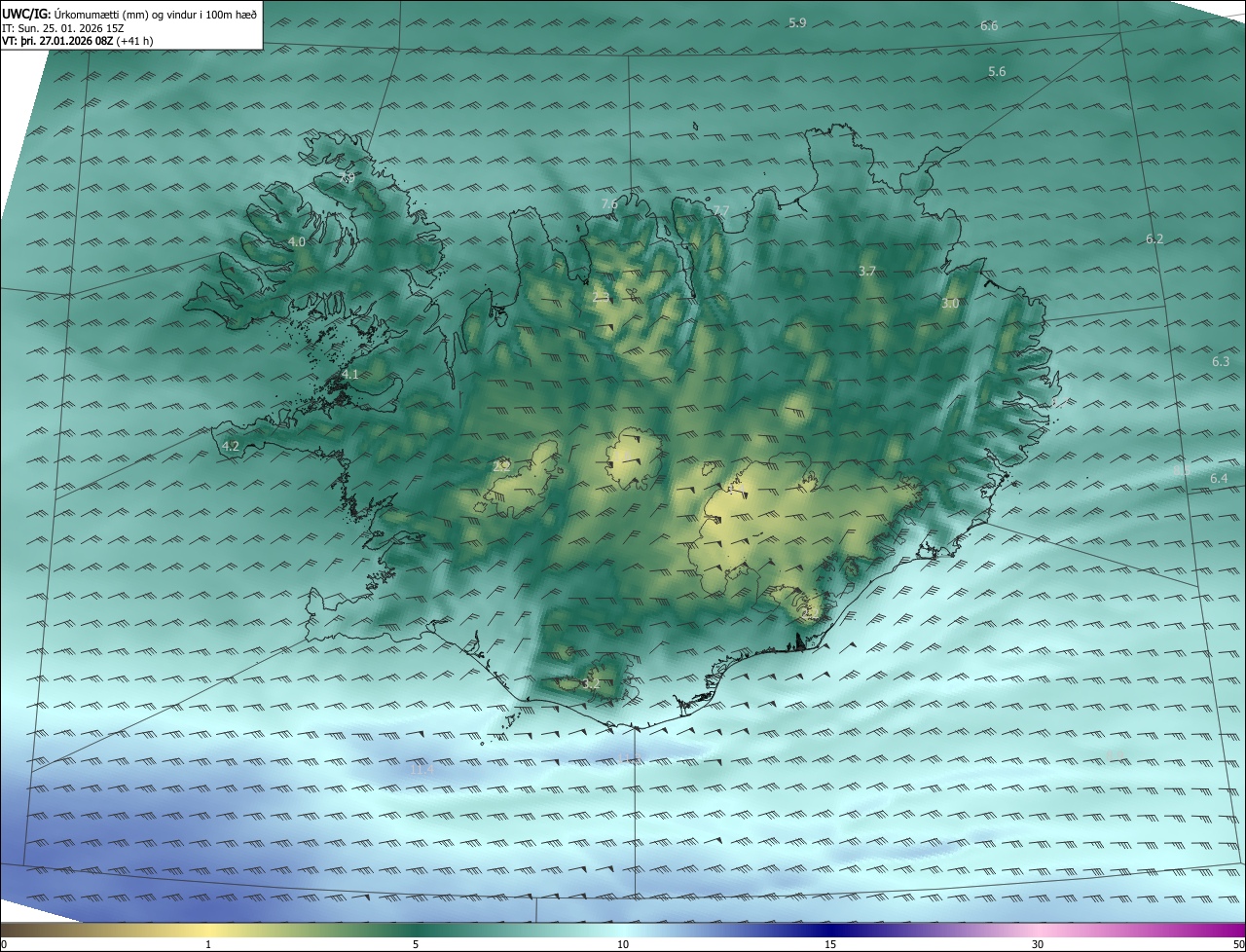The image size is (1246, 952).
Task: Click the 5.9 precipitation value label
Action: click(x=797, y=22)
